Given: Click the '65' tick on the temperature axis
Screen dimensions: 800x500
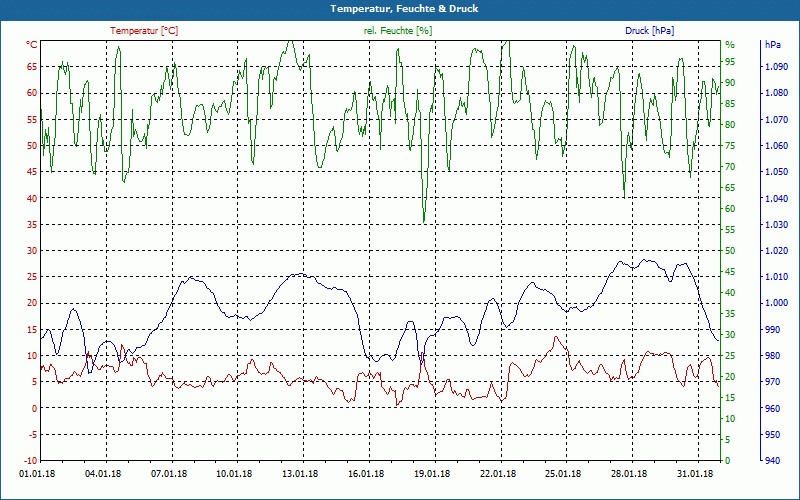Looking at the screenshot, I should coord(32,66).
